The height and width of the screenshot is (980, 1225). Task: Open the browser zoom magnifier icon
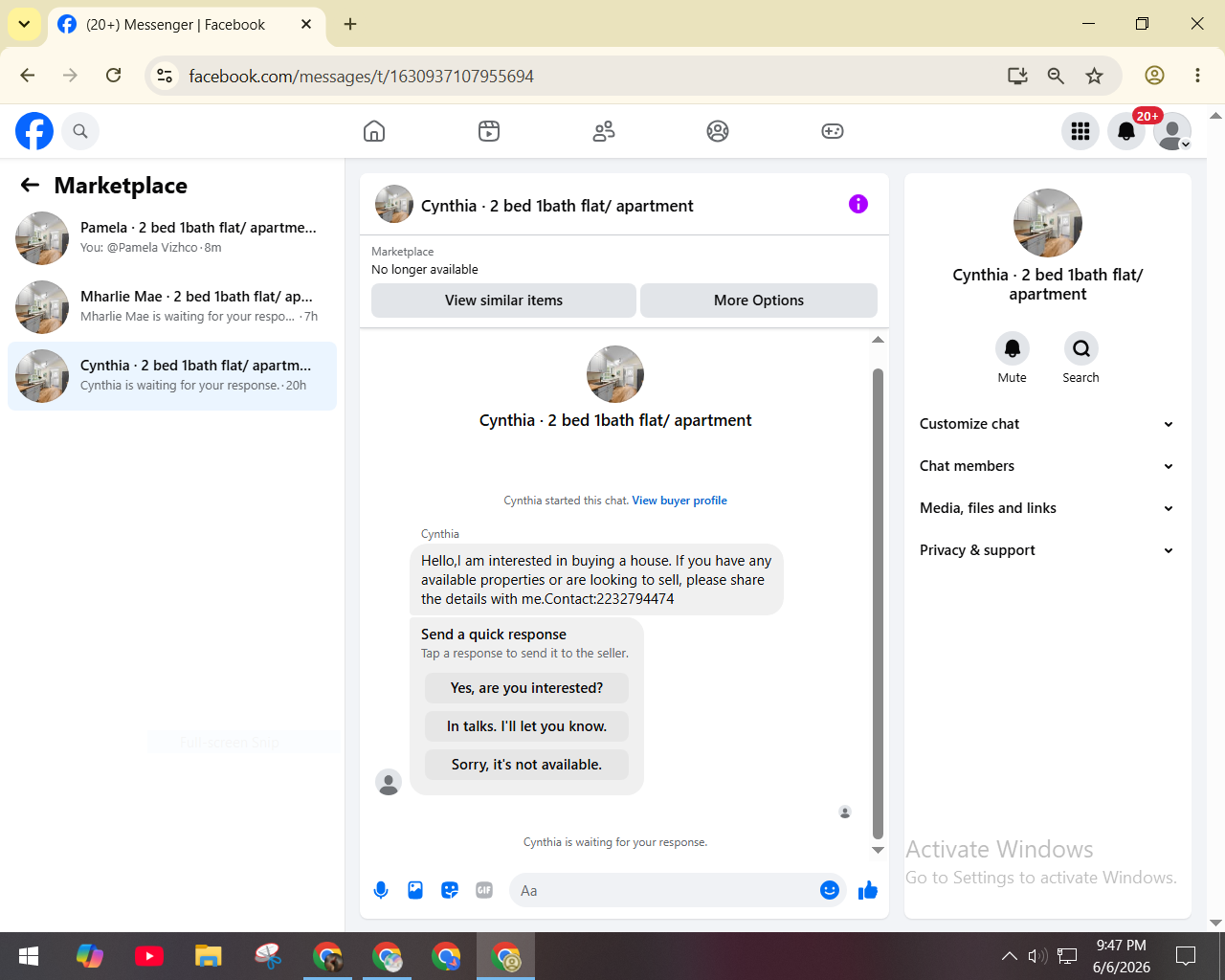(1056, 76)
